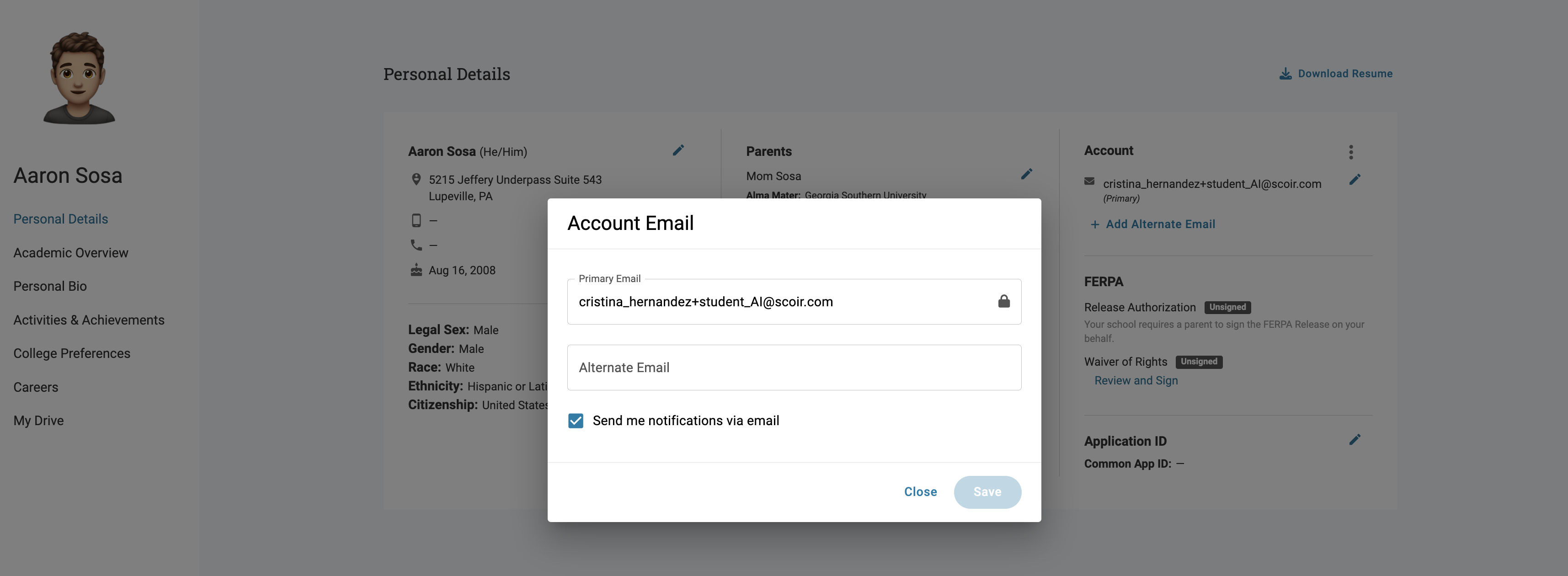Click the birthday cake icon
1568x576 pixels.
coord(416,270)
